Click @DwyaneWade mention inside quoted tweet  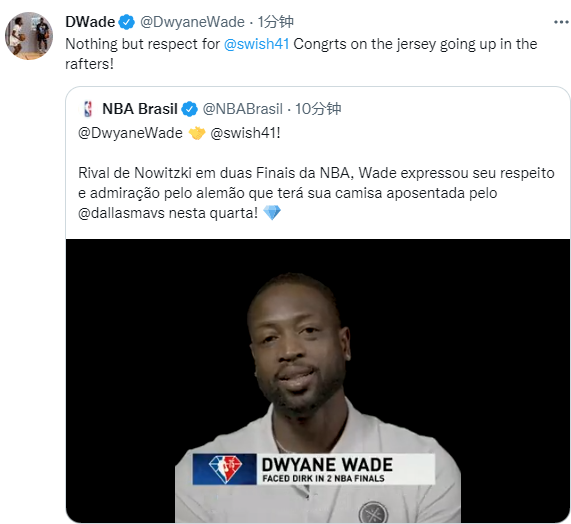click(130, 133)
